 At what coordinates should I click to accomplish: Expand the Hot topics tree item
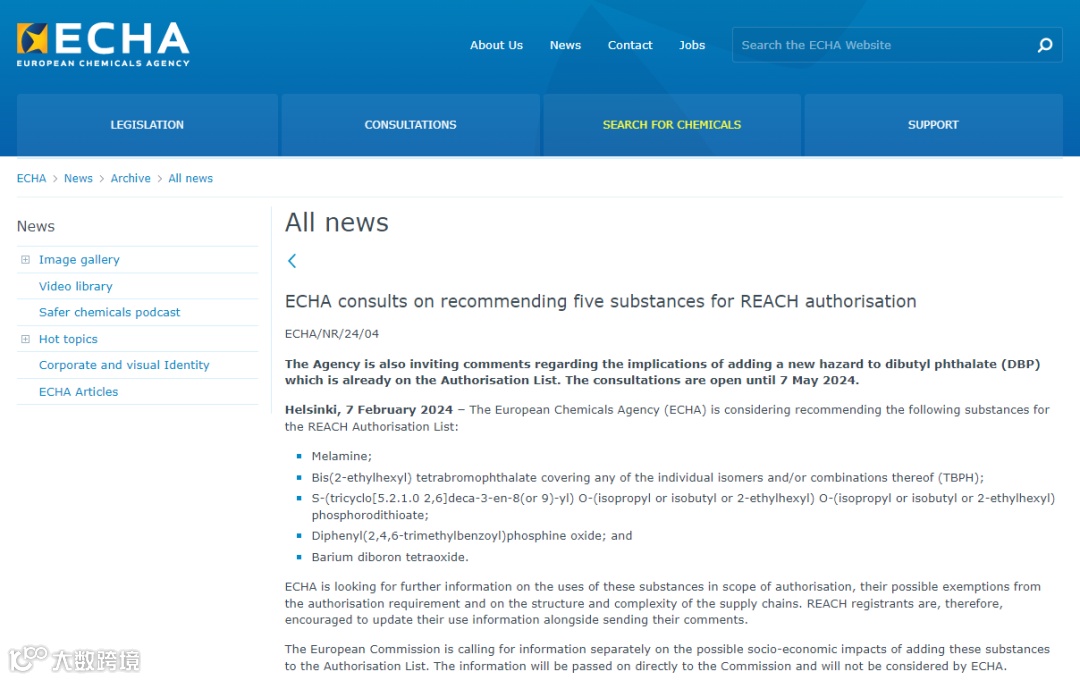pyautogui.click(x=25, y=339)
